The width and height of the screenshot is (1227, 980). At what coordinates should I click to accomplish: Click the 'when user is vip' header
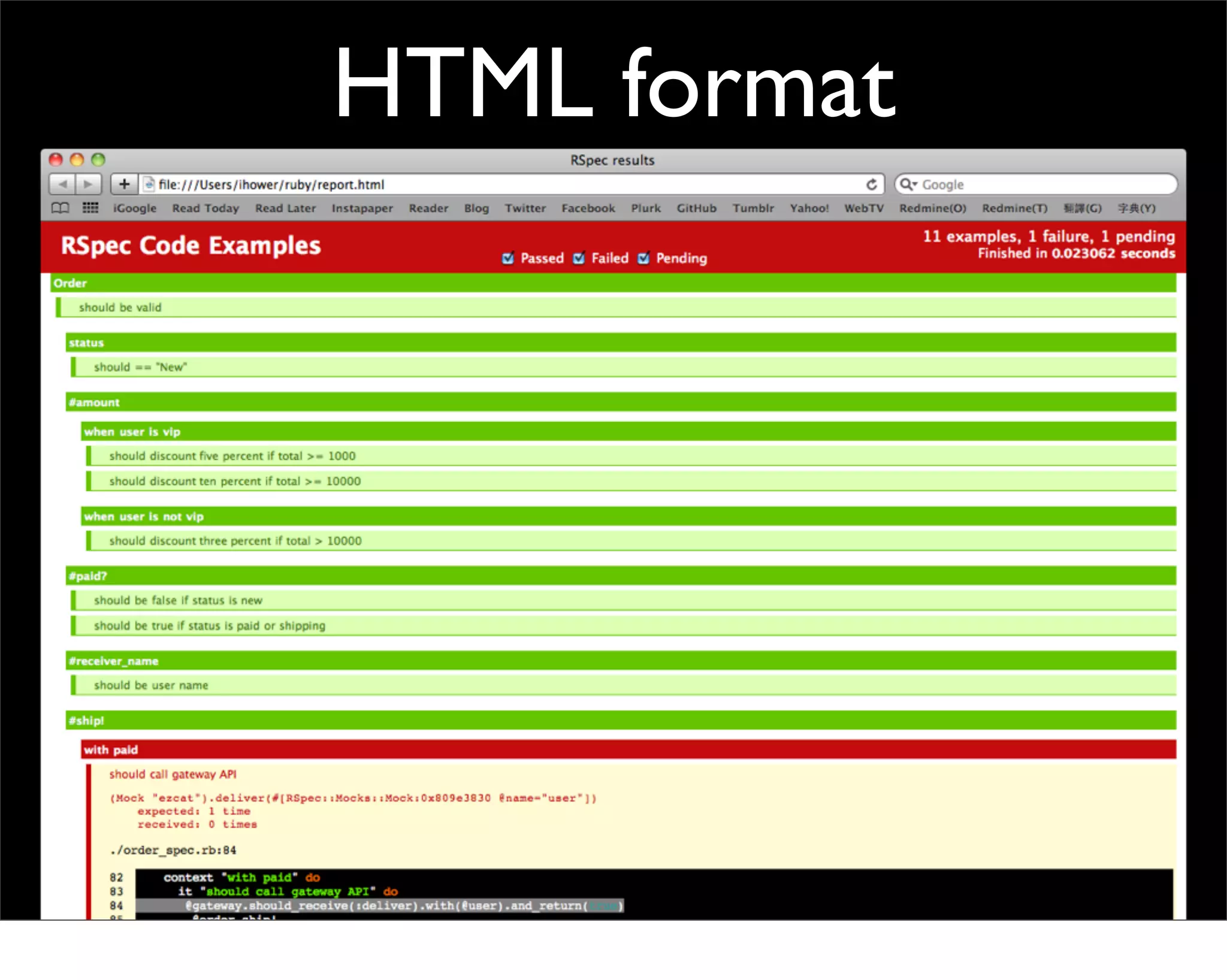point(628,431)
